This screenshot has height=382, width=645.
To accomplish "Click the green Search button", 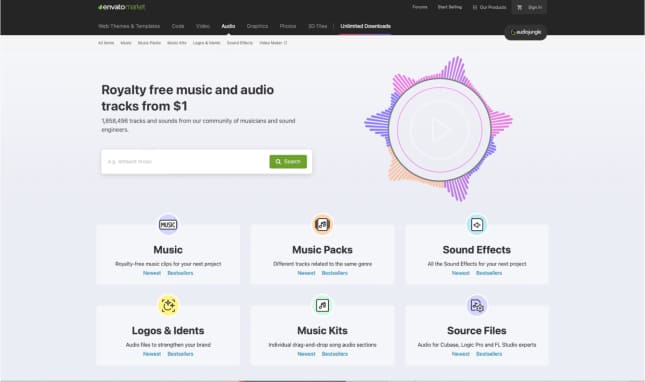I will 288,162.
